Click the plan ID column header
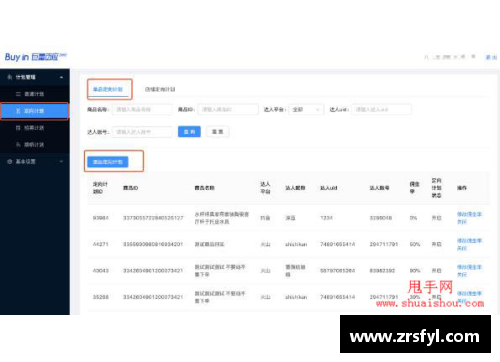Viewport: 500px width, 362px height. click(x=100, y=188)
